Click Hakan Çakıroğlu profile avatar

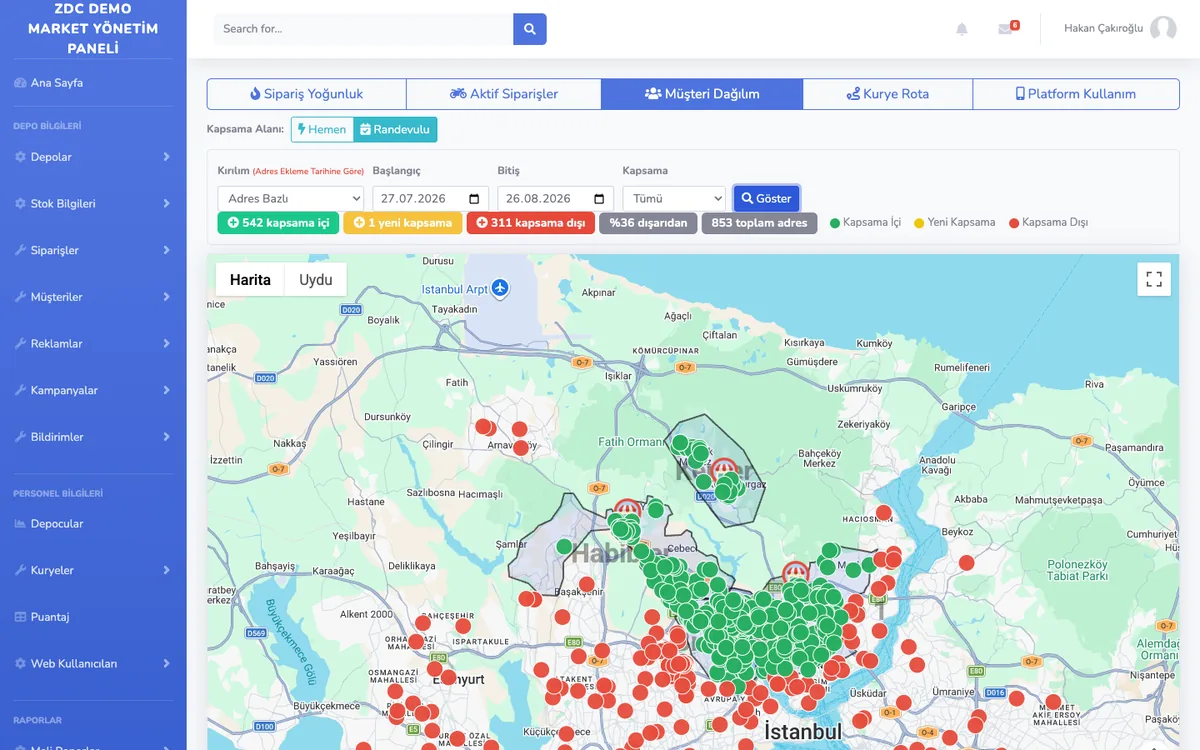pos(1163,29)
